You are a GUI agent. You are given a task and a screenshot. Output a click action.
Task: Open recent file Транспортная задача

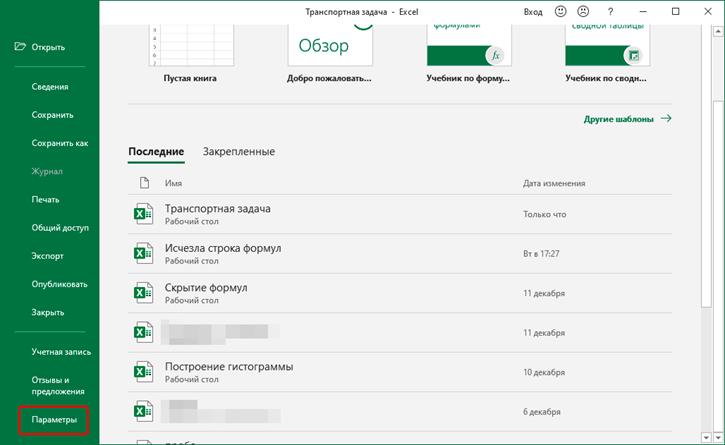coord(399,214)
